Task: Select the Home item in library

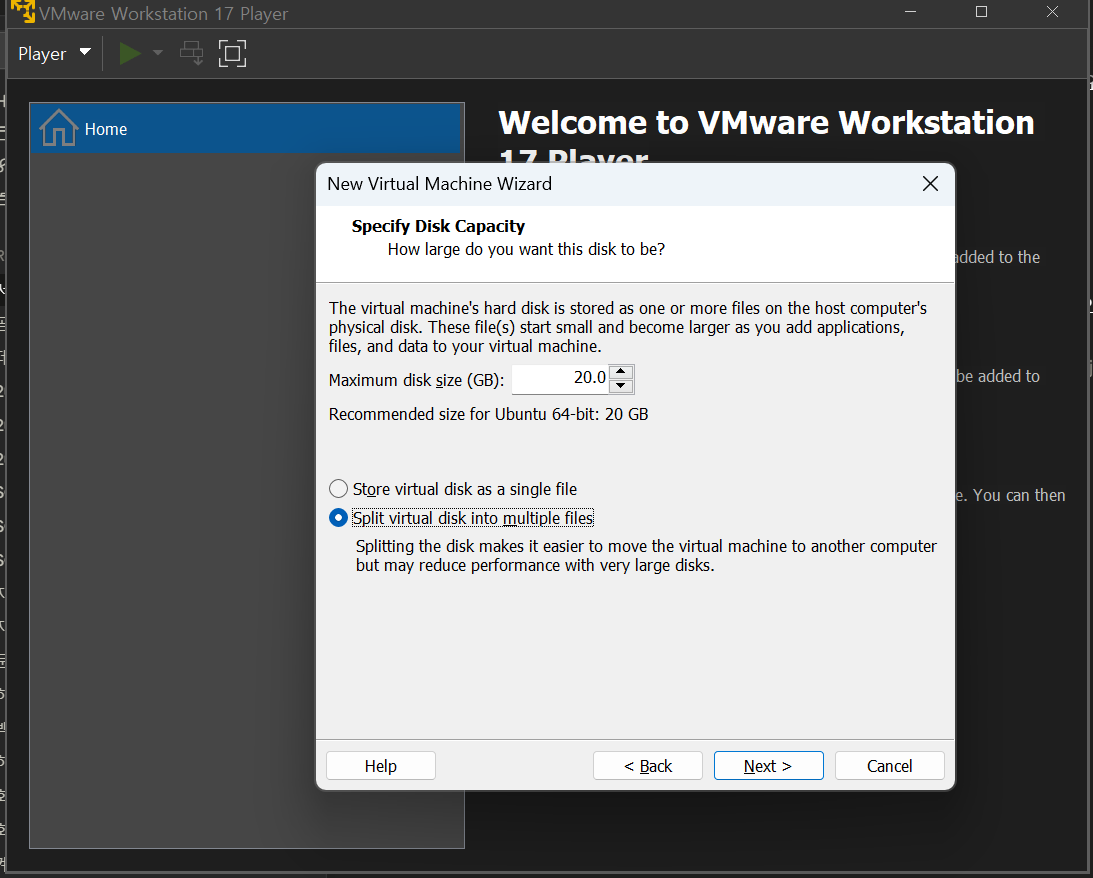Action: point(247,129)
